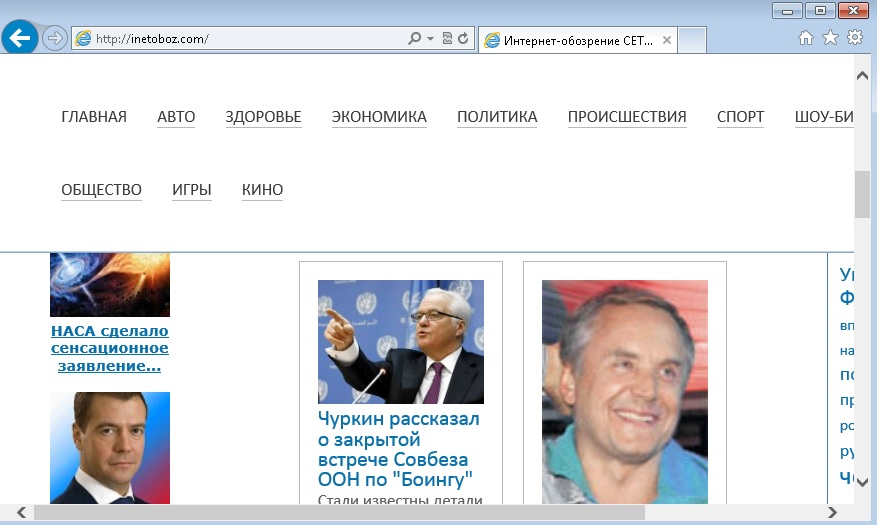
Task: Click the horizontal scrollbar right arrow
Action: click(832, 512)
